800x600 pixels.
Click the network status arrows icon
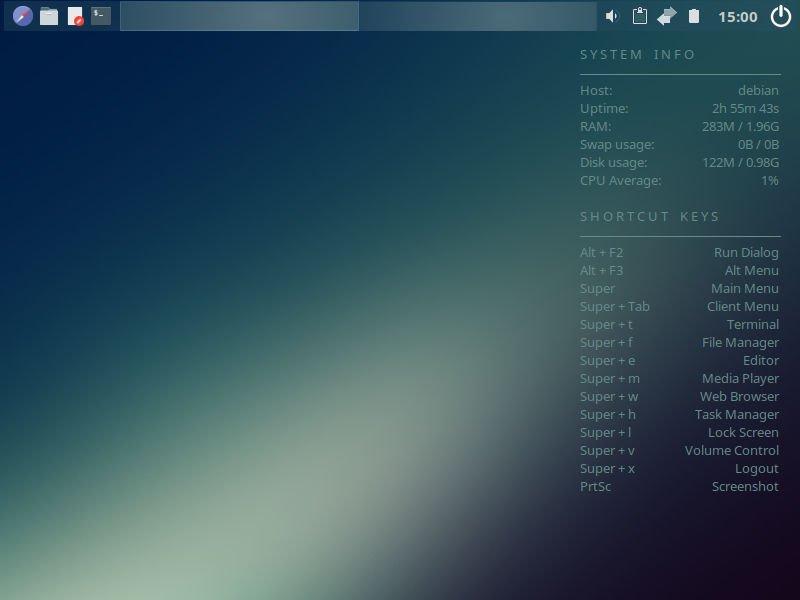pyautogui.click(x=666, y=15)
